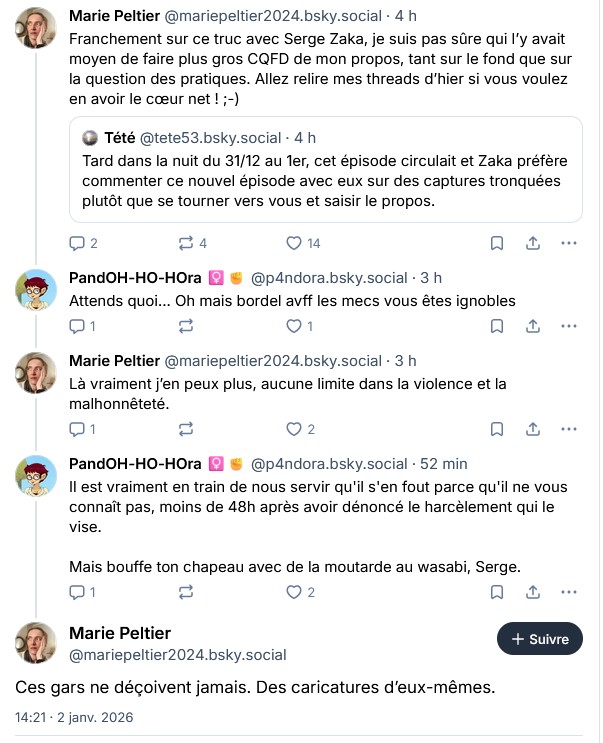The image size is (603, 743).
Task: Bookmark Marie Peltier's first post
Action: pos(497,243)
